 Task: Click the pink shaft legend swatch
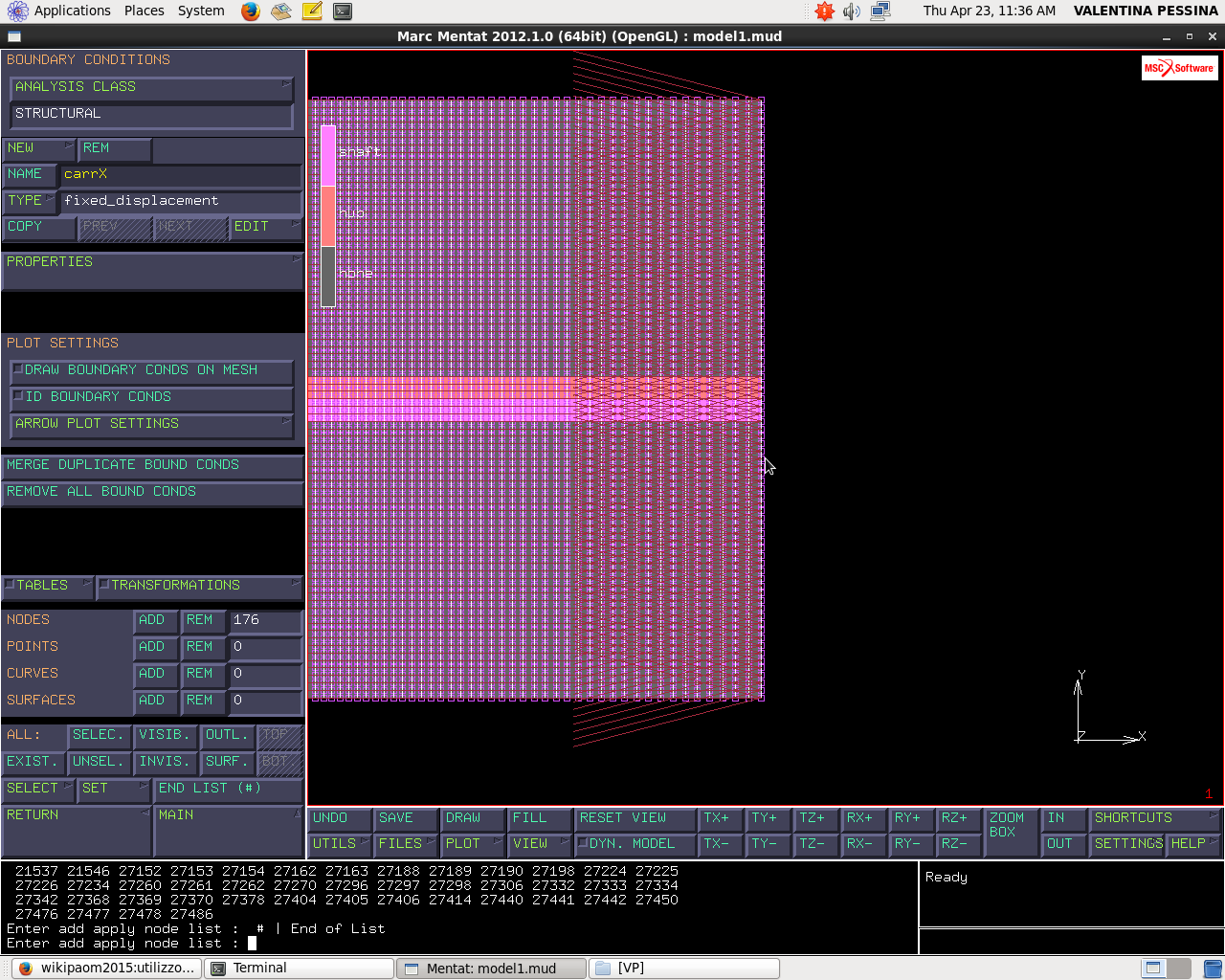[328, 155]
